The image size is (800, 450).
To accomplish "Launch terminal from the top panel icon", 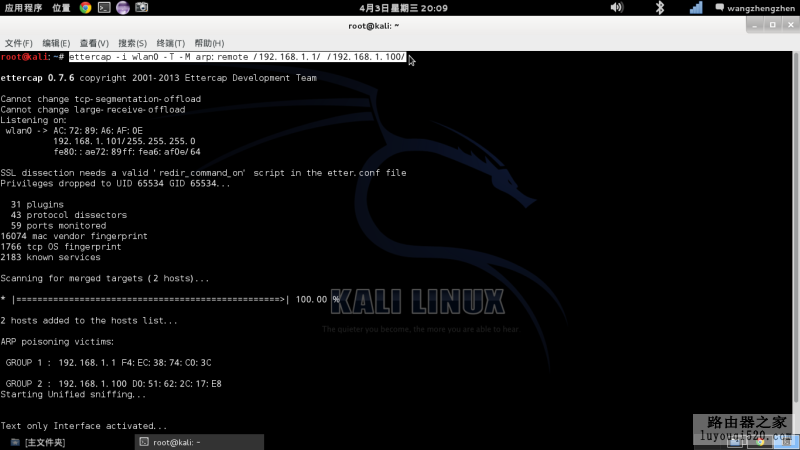I will [104, 8].
